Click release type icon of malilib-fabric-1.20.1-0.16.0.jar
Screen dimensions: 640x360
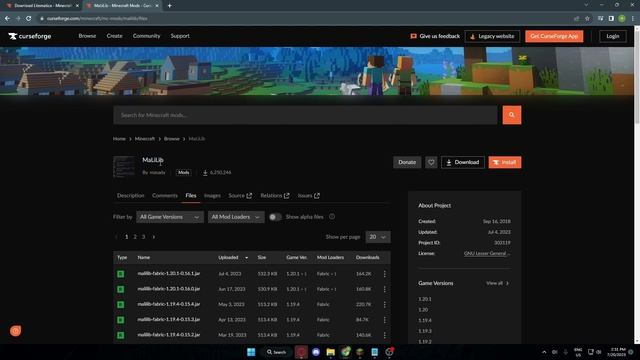tap(120, 289)
